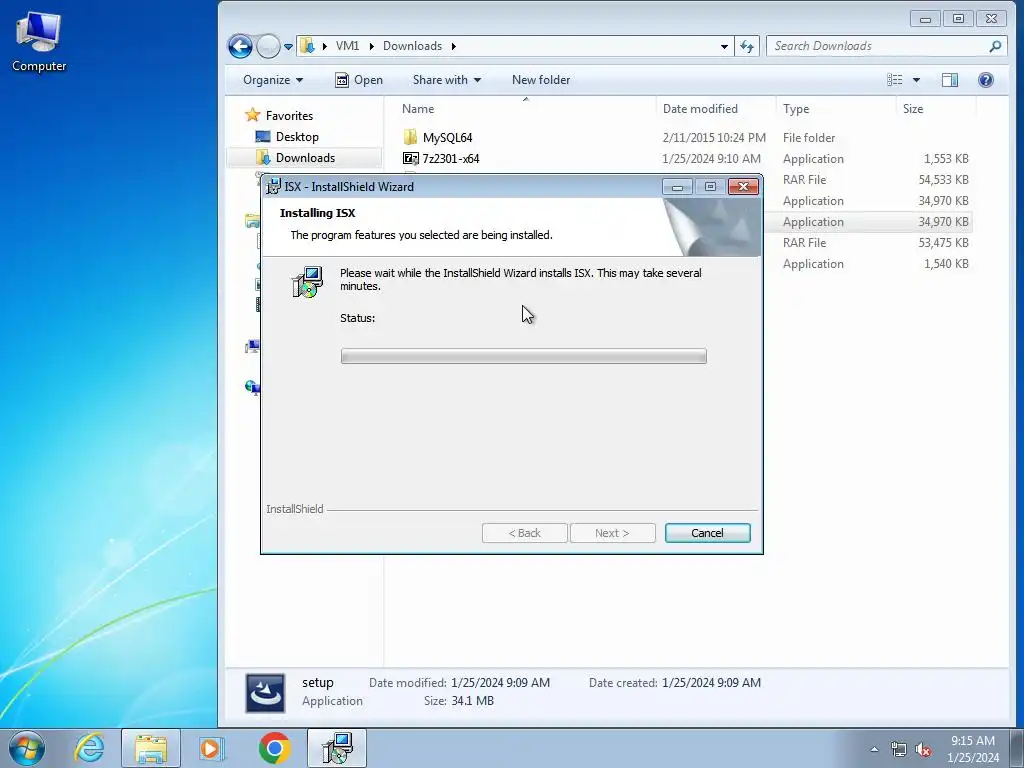The height and width of the screenshot is (768, 1024).
Task: Select Downloads in navigation pane
Action: [x=305, y=157]
